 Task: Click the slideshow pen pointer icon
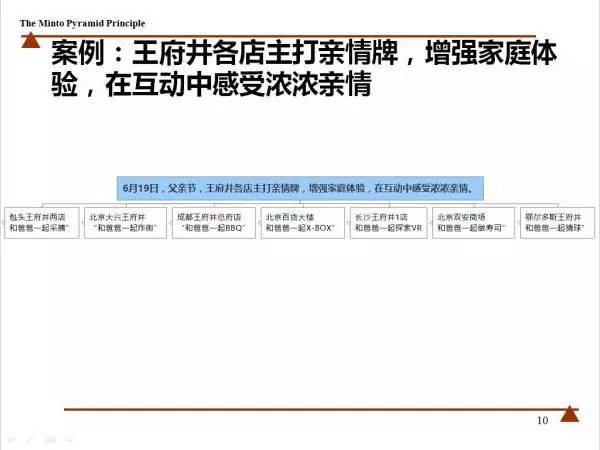30,440
